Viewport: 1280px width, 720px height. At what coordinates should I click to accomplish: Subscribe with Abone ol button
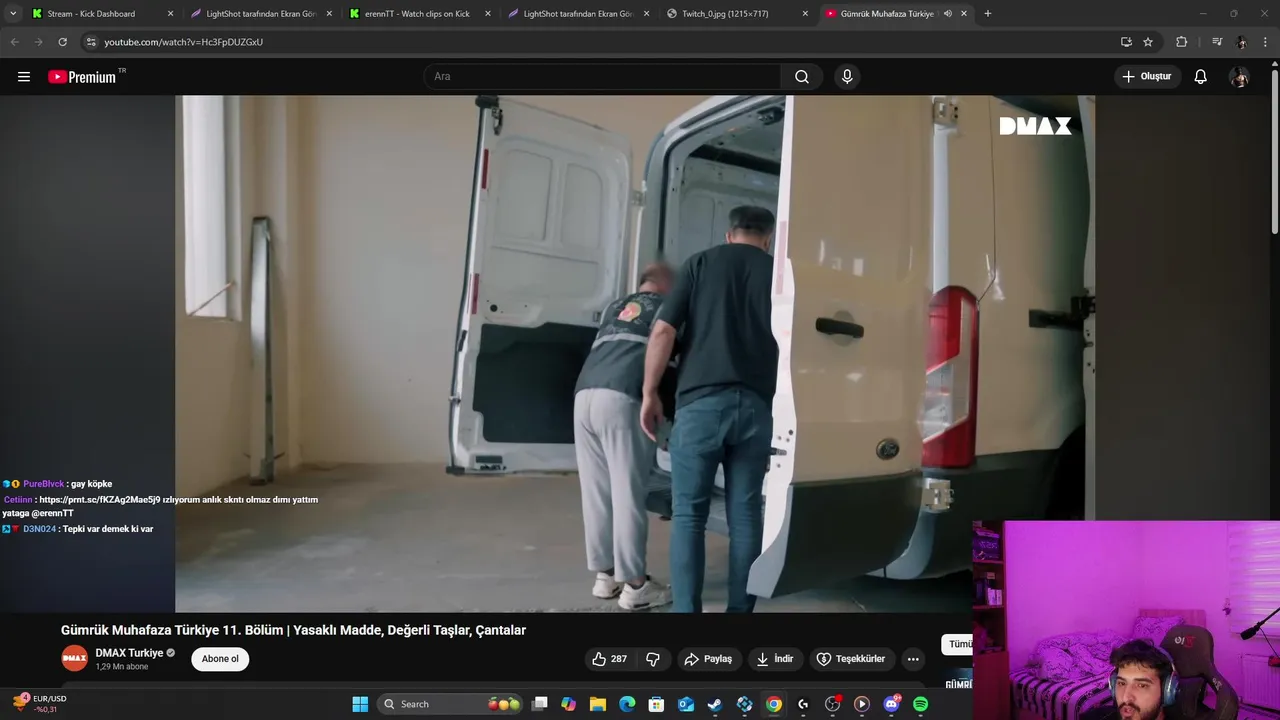pyautogui.click(x=220, y=659)
